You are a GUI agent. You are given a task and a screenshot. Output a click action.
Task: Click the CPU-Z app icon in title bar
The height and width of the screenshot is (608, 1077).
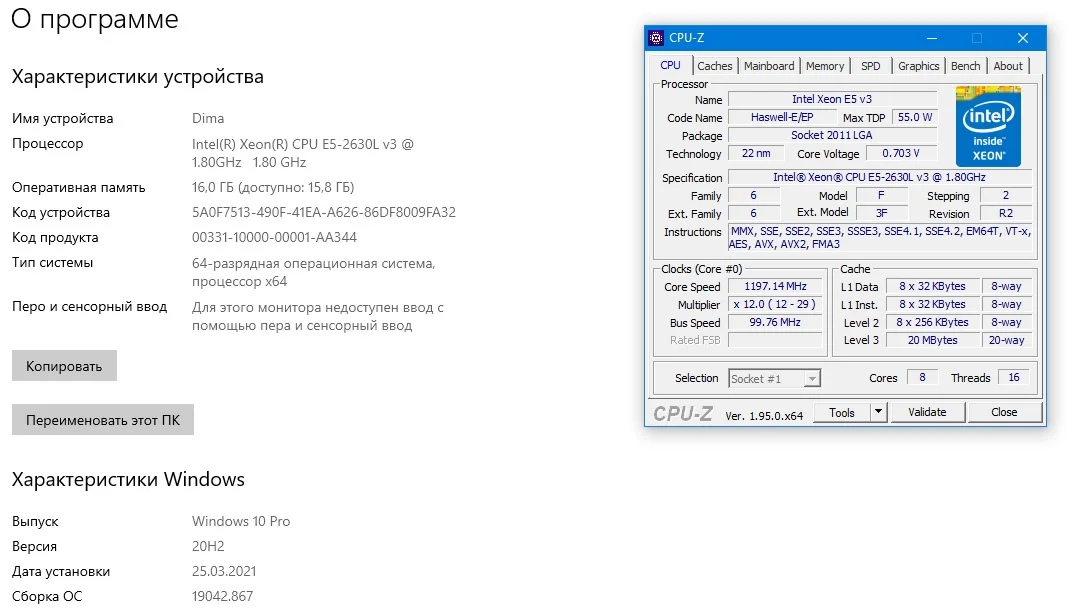click(656, 38)
